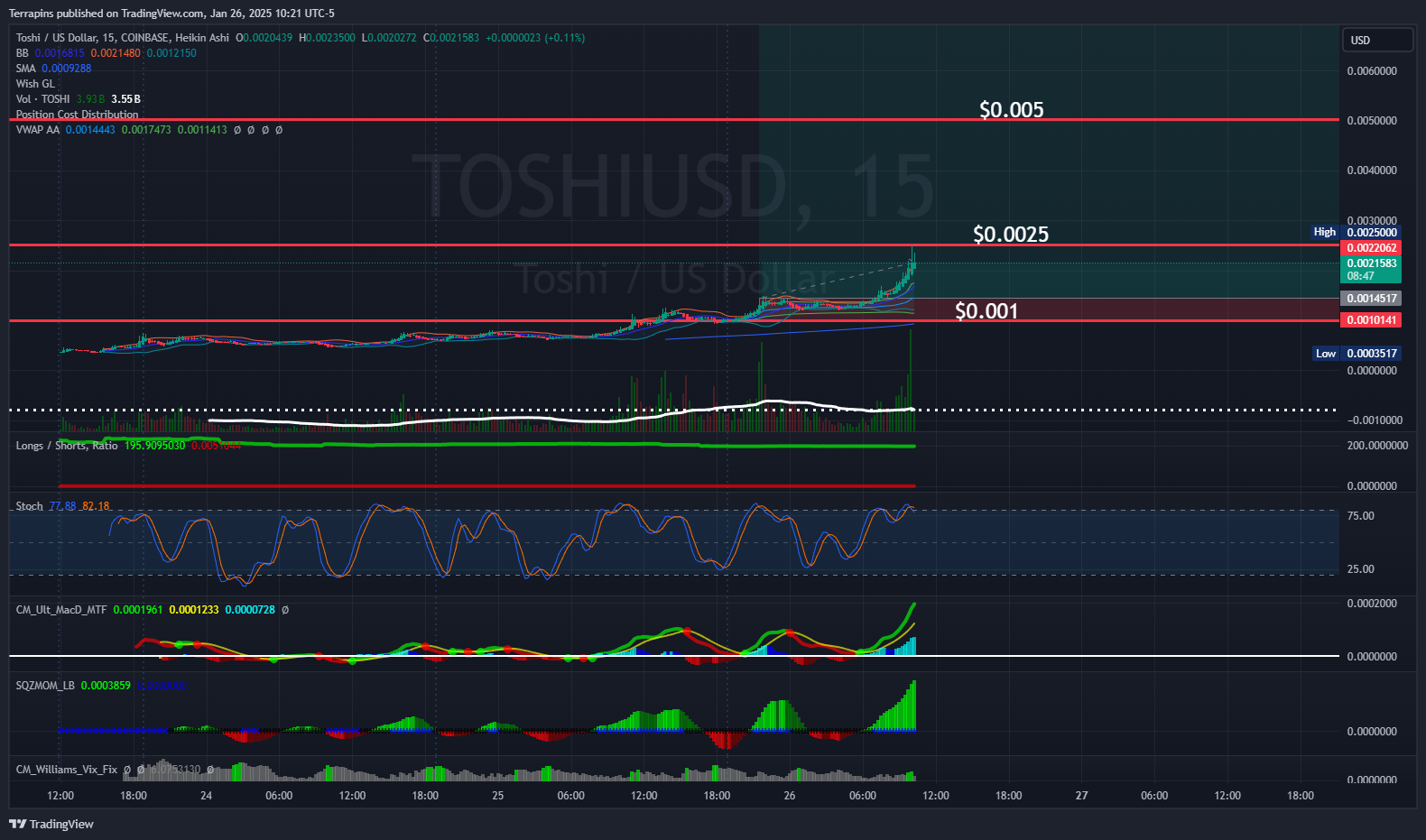This screenshot has height=840, width=1426.
Task: Select the Toshi / US Dollar symbol title
Action: coord(123,38)
